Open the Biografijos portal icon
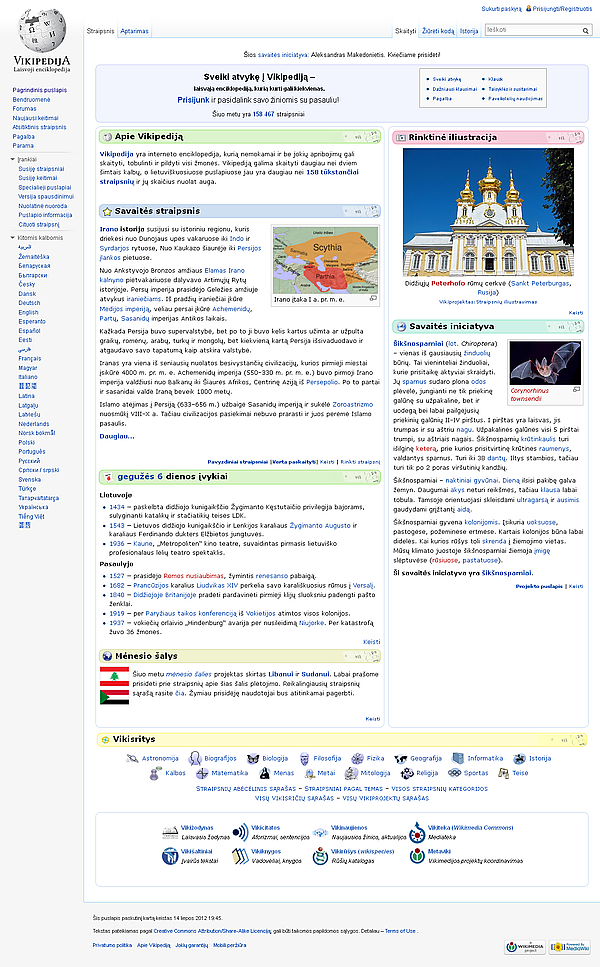The width and height of the screenshot is (600, 967). click(195, 758)
